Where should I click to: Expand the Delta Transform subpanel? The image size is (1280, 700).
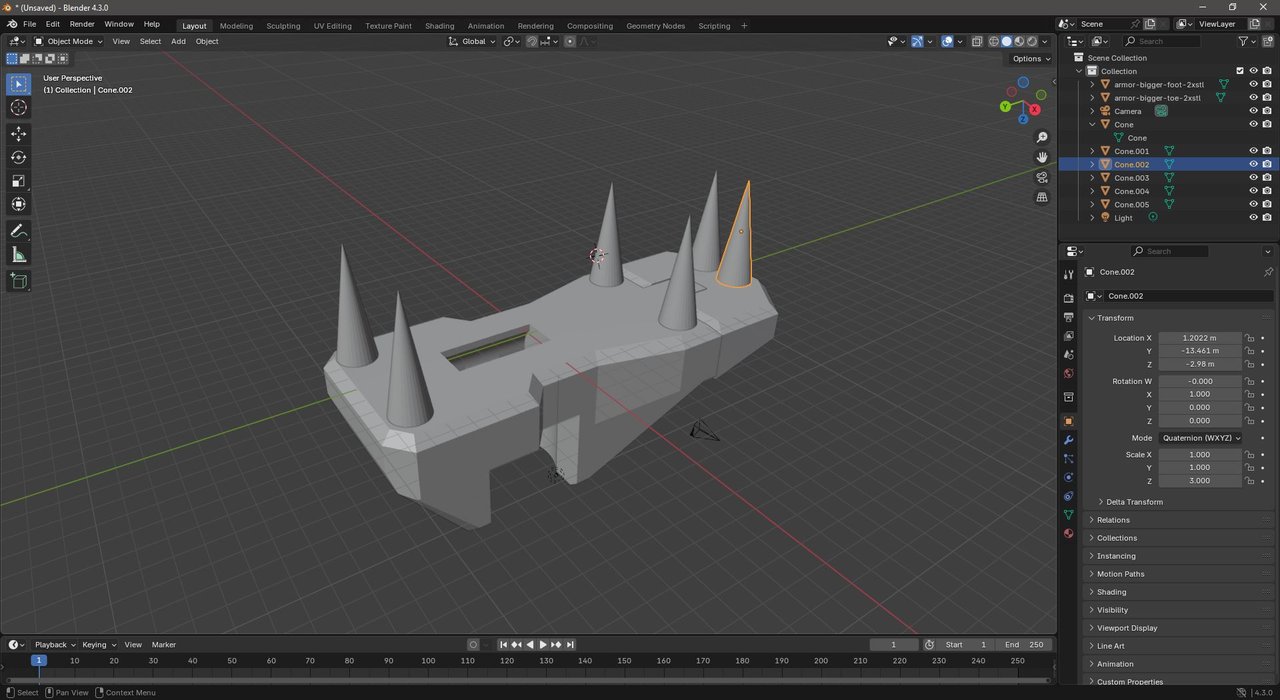coord(1134,502)
